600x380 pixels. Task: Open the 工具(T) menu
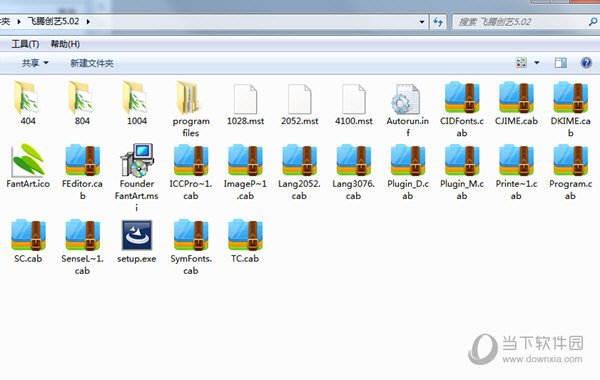[25, 44]
